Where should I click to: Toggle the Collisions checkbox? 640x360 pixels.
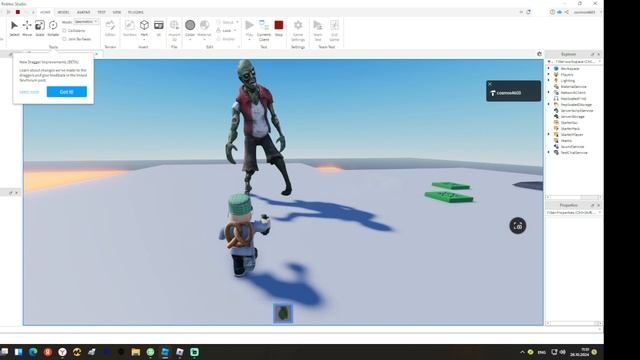click(x=64, y=31)
